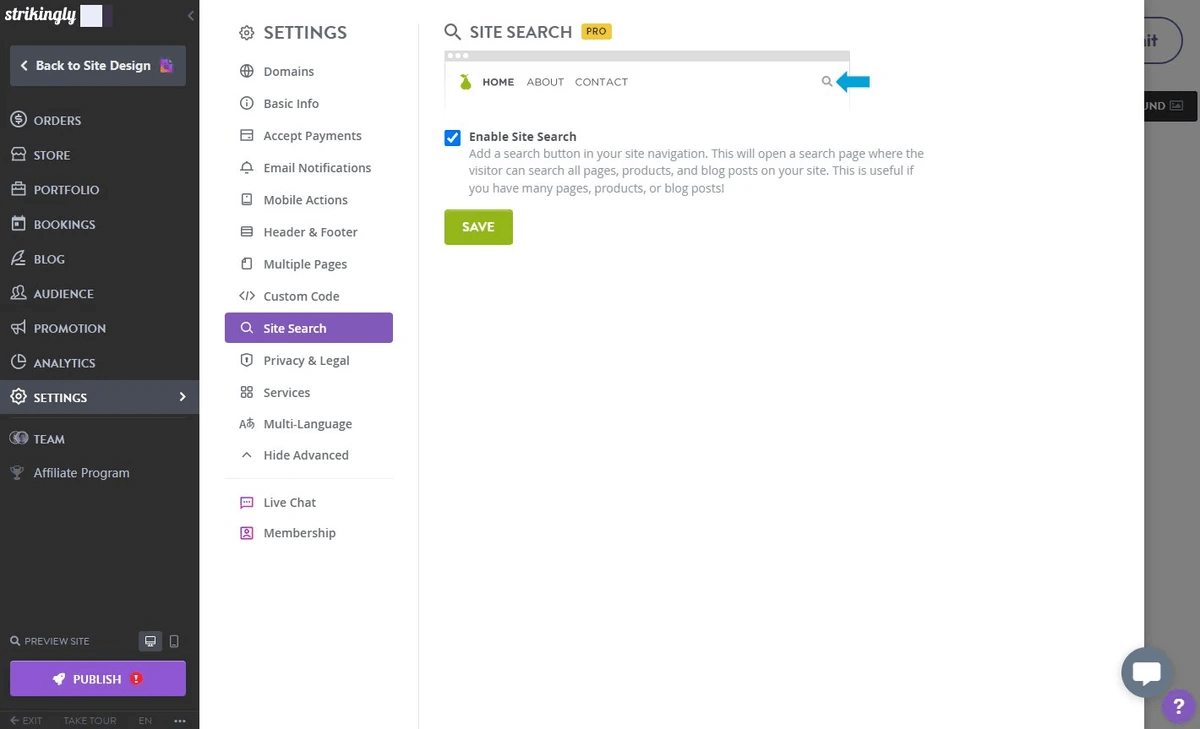Toggle desktop preview mode

[150, 640]
